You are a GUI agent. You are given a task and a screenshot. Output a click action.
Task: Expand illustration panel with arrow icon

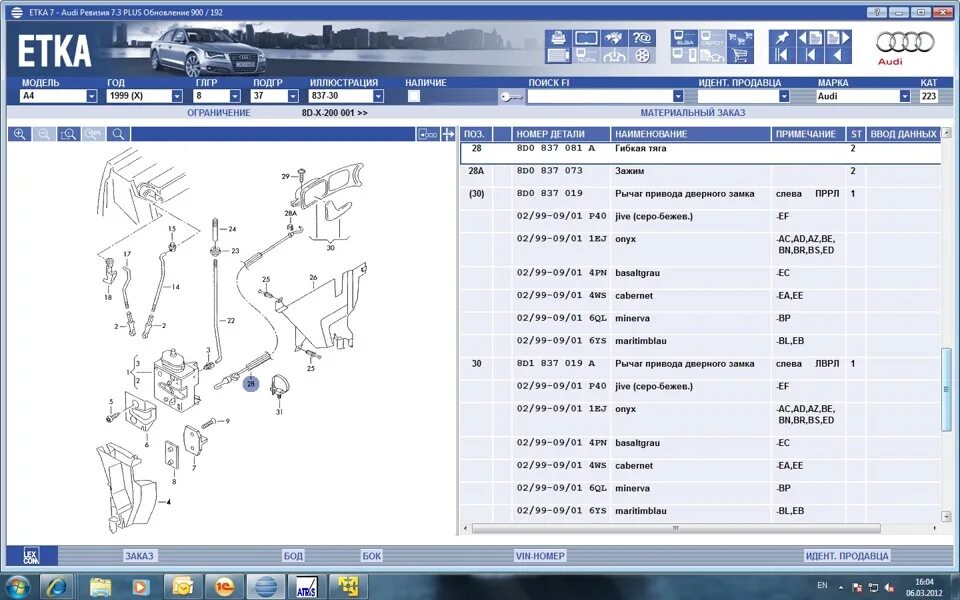click(x=448, y=134)
